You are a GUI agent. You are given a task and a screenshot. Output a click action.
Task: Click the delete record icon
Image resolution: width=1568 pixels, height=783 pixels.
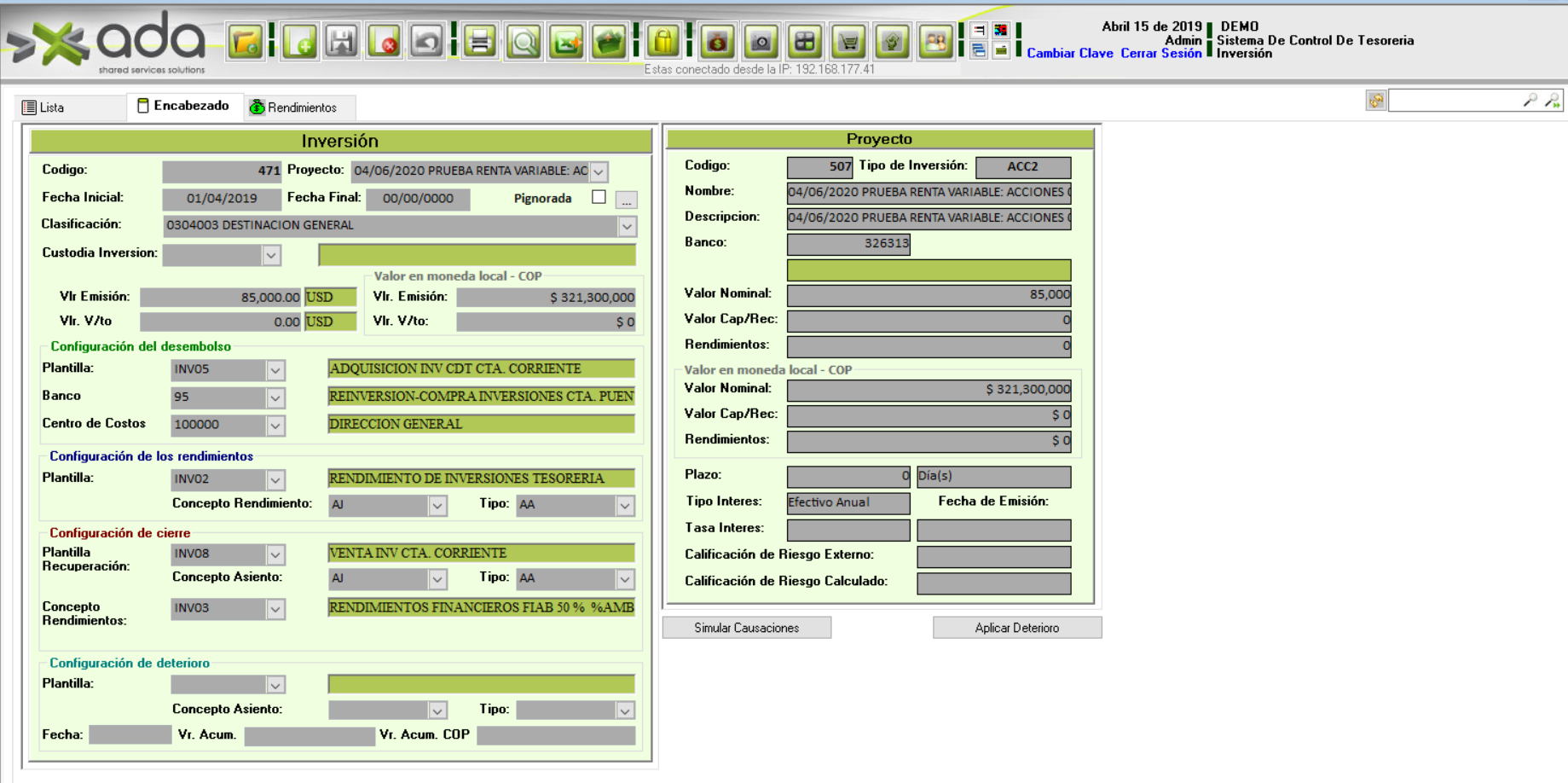(x=385, y=42)
